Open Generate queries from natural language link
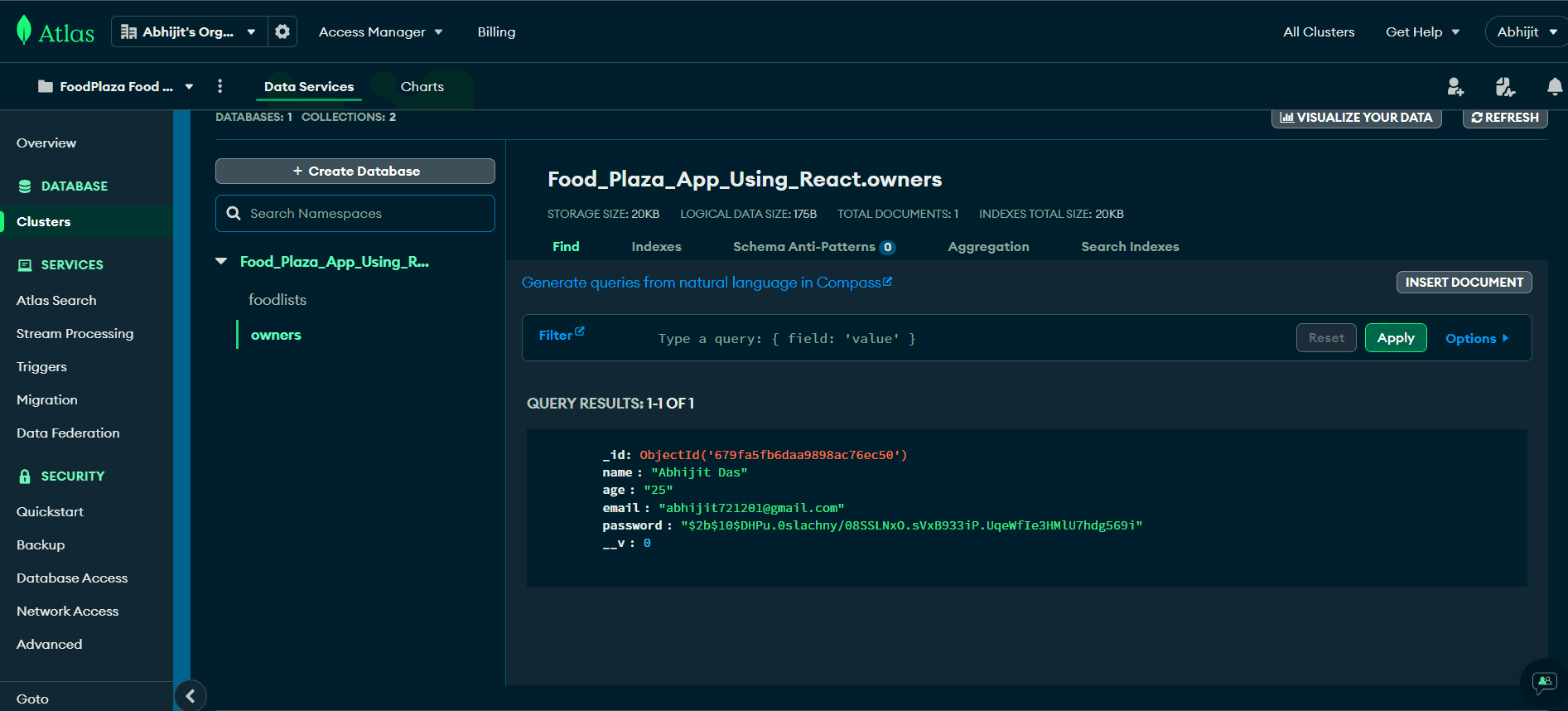This screenshot has width=1568, height=711. [707, 283]
